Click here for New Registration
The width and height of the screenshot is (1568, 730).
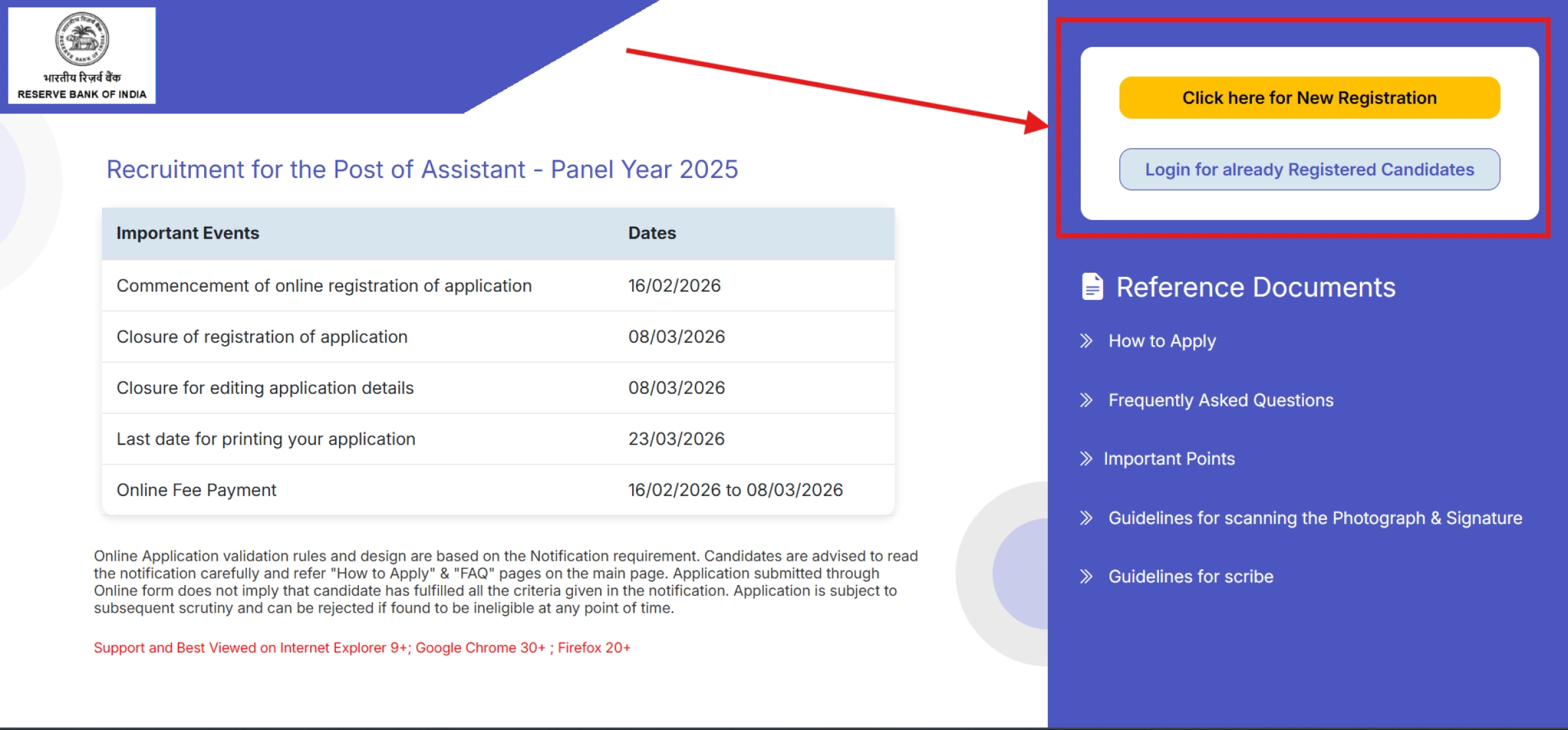click(x=1309, y=97)
